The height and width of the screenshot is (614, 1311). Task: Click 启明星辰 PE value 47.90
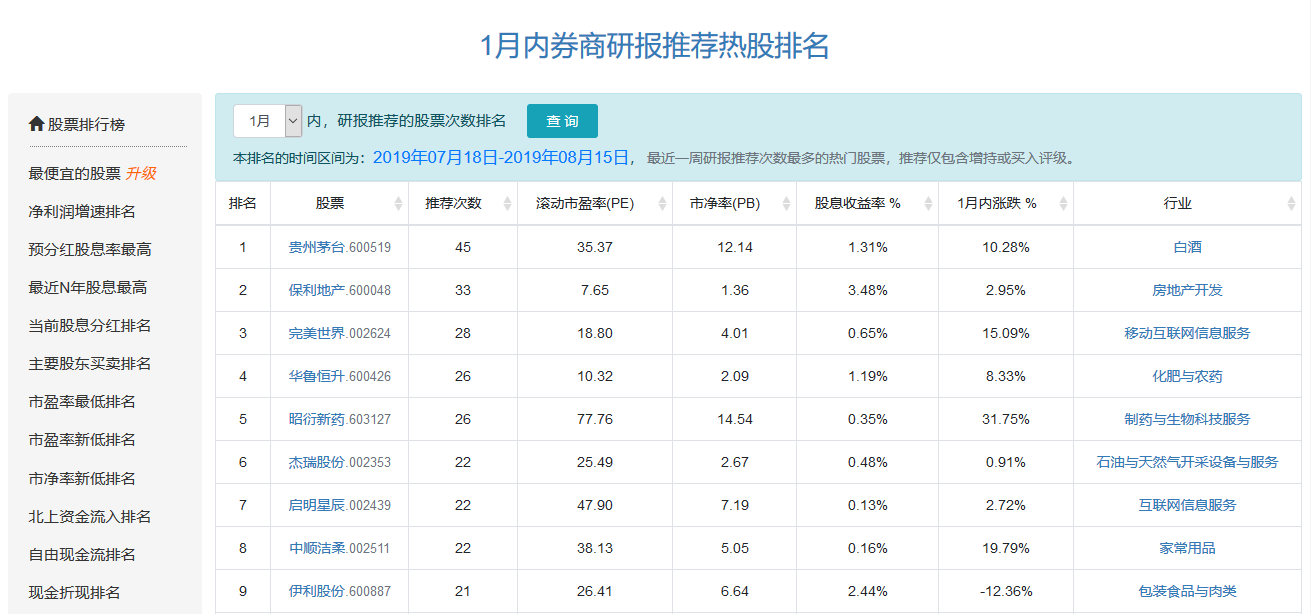595,505
